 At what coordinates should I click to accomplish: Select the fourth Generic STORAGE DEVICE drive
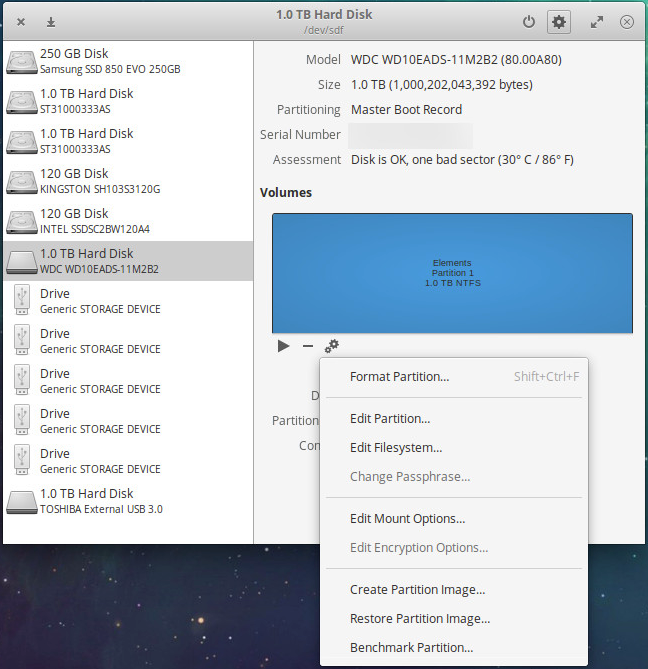[128, 422]
